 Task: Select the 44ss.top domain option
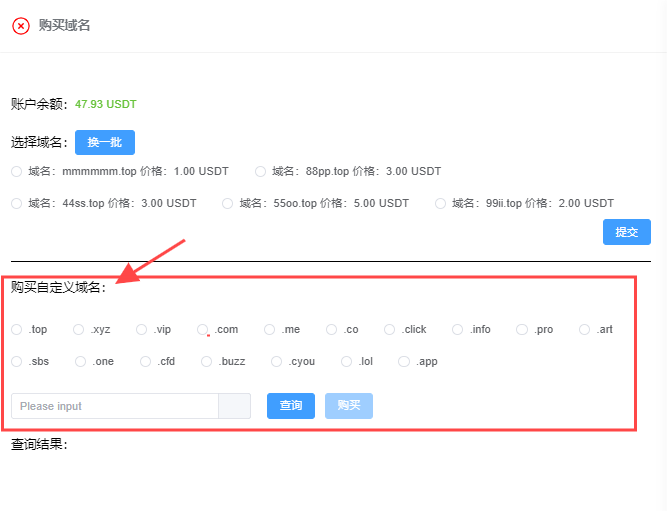click(x=16, y=203)
